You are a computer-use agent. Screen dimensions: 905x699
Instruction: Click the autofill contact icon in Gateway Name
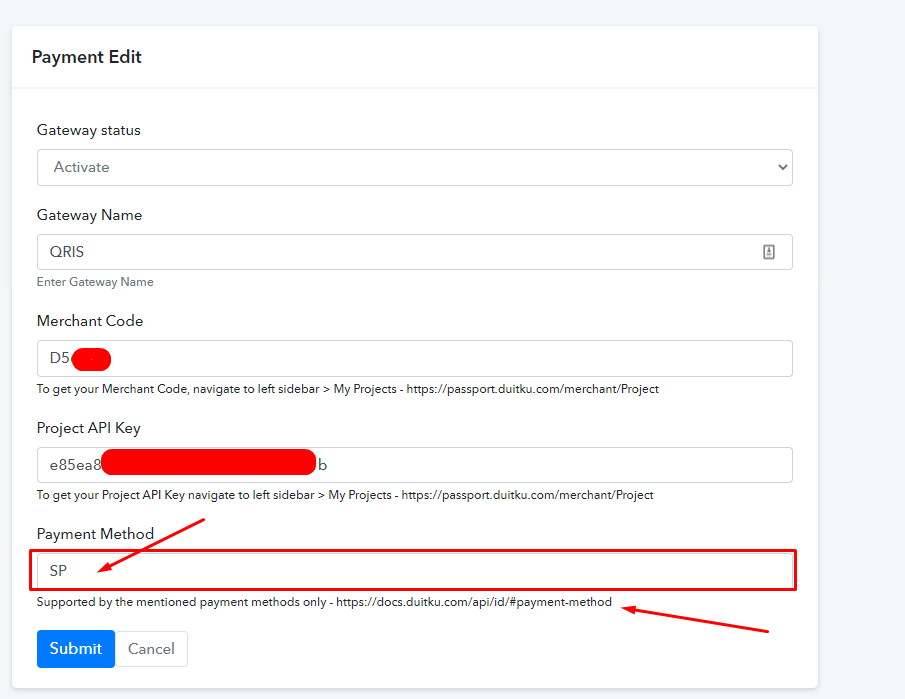point(768,252)
